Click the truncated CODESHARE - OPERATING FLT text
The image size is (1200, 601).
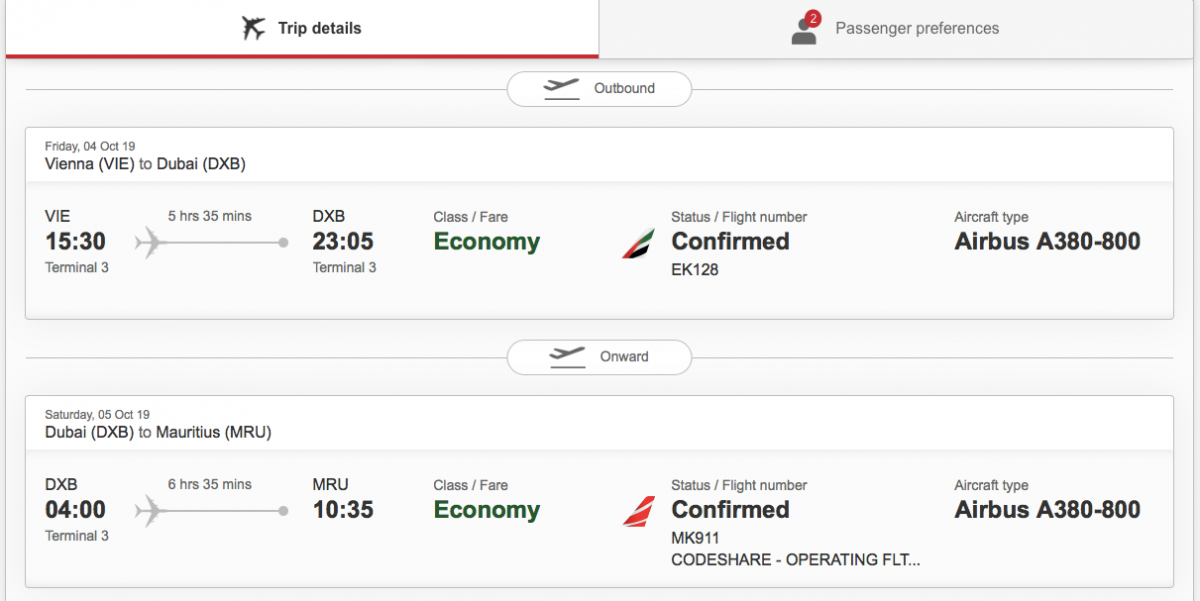[795, 560]
